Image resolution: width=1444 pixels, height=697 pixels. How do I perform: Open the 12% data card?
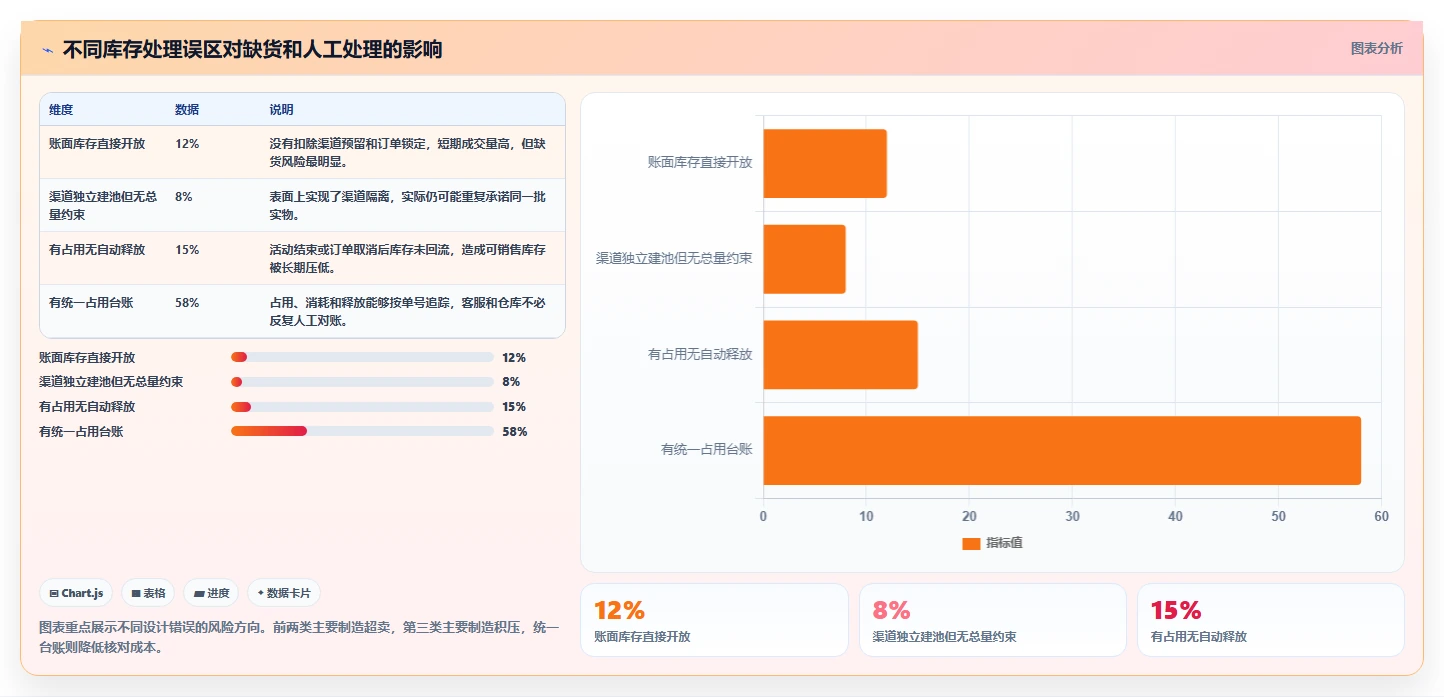(714, 620)
